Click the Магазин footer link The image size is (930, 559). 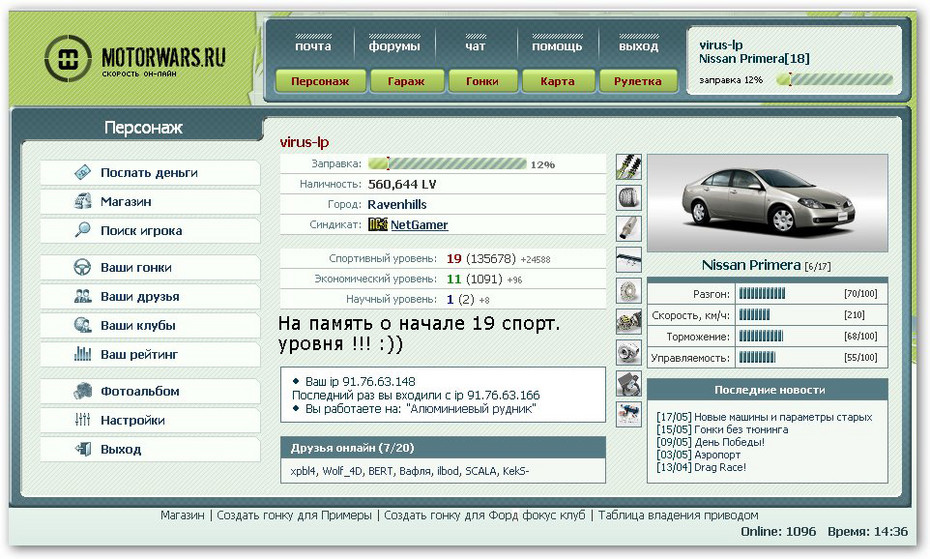pyautogui.click(x=182, y=515)
